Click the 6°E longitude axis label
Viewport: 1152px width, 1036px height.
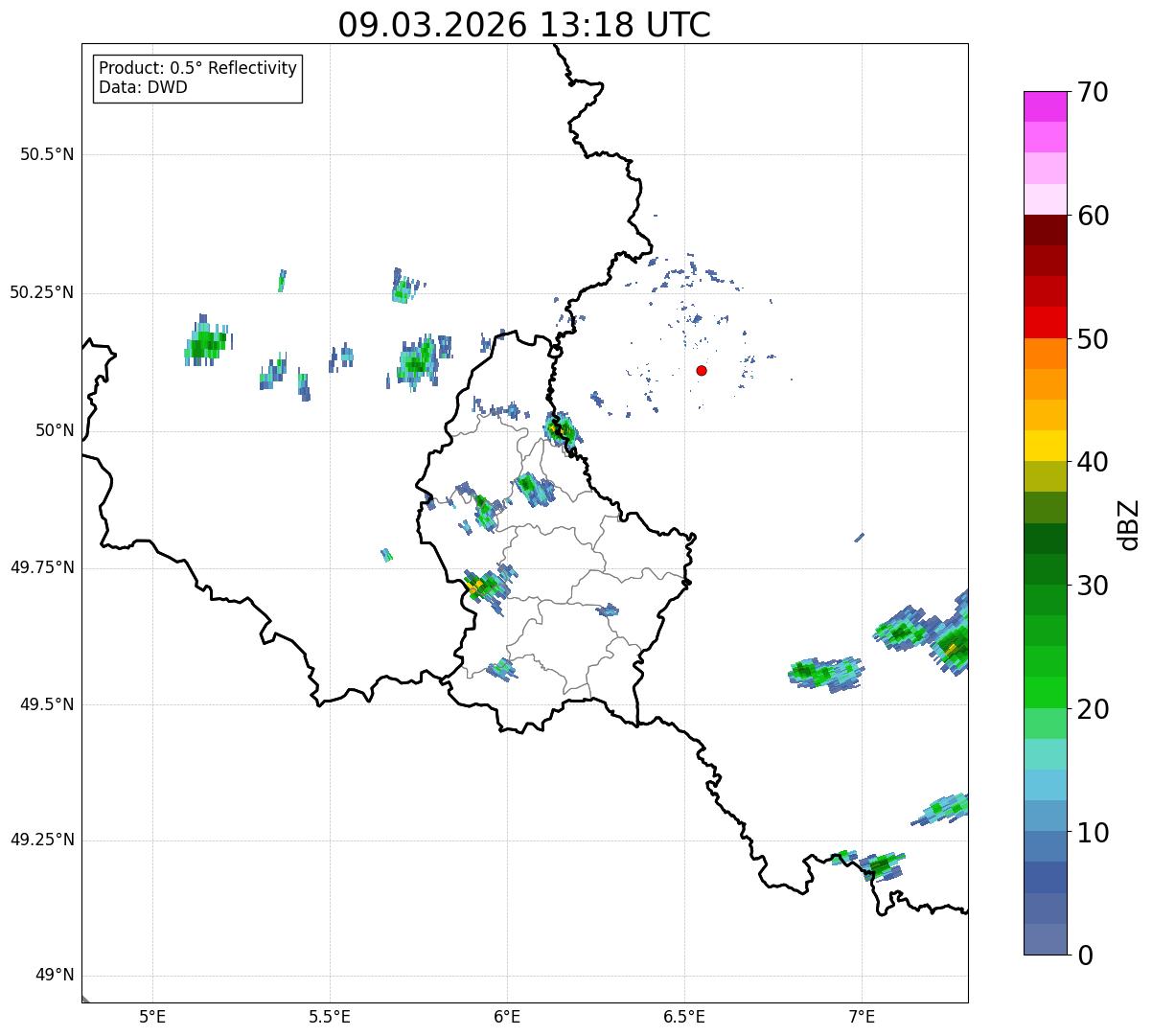507,1016
